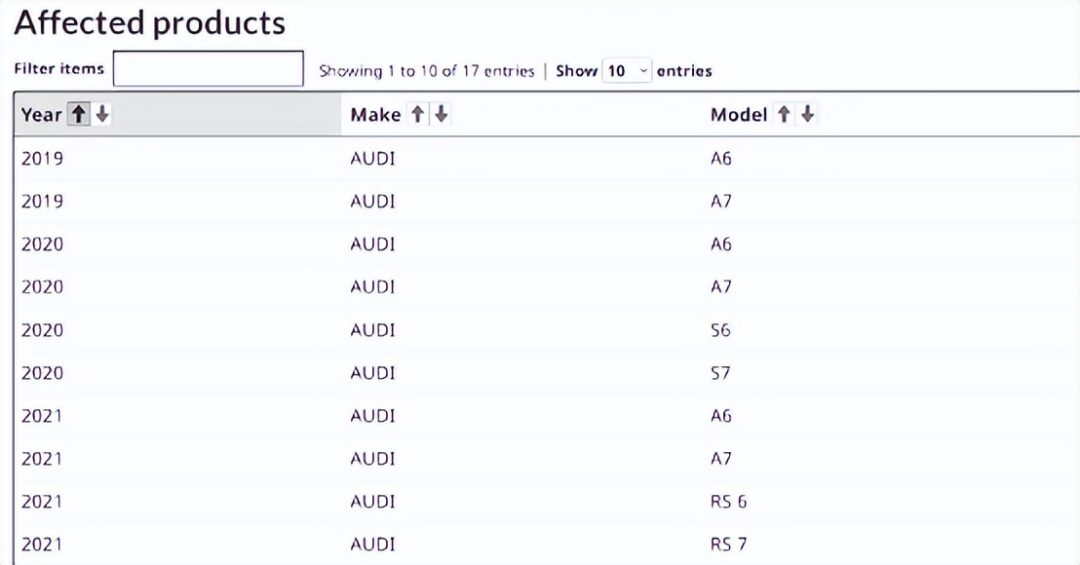Select the 2021 AUDI RS 6 row

(547, 502)
